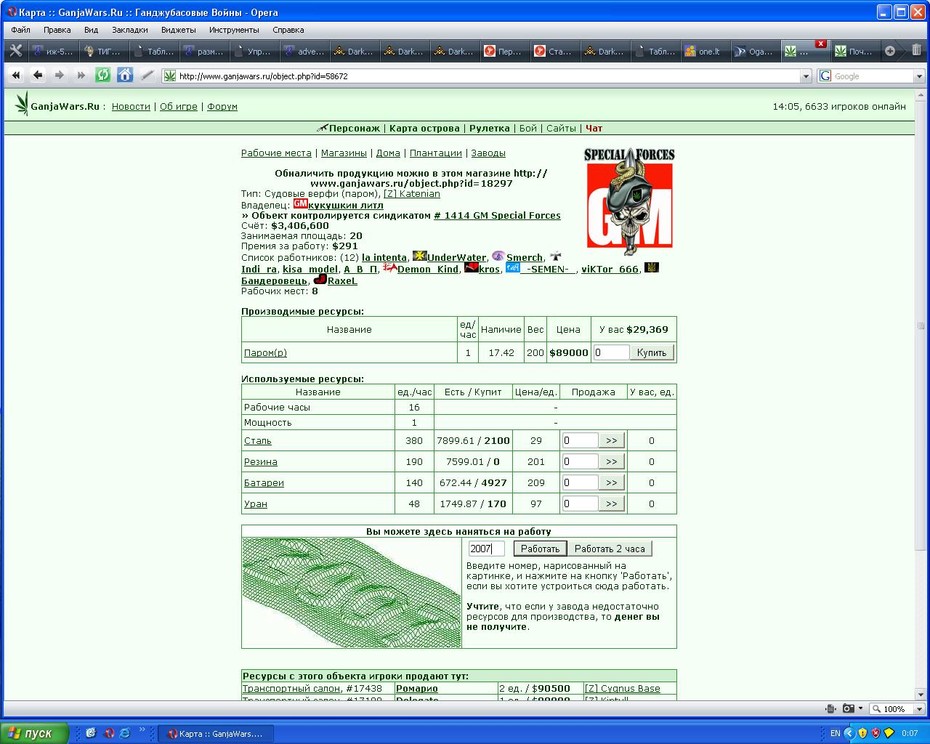Open the Новости link
The width and height of the screenshot is (930, 744).
coord(130,106)
